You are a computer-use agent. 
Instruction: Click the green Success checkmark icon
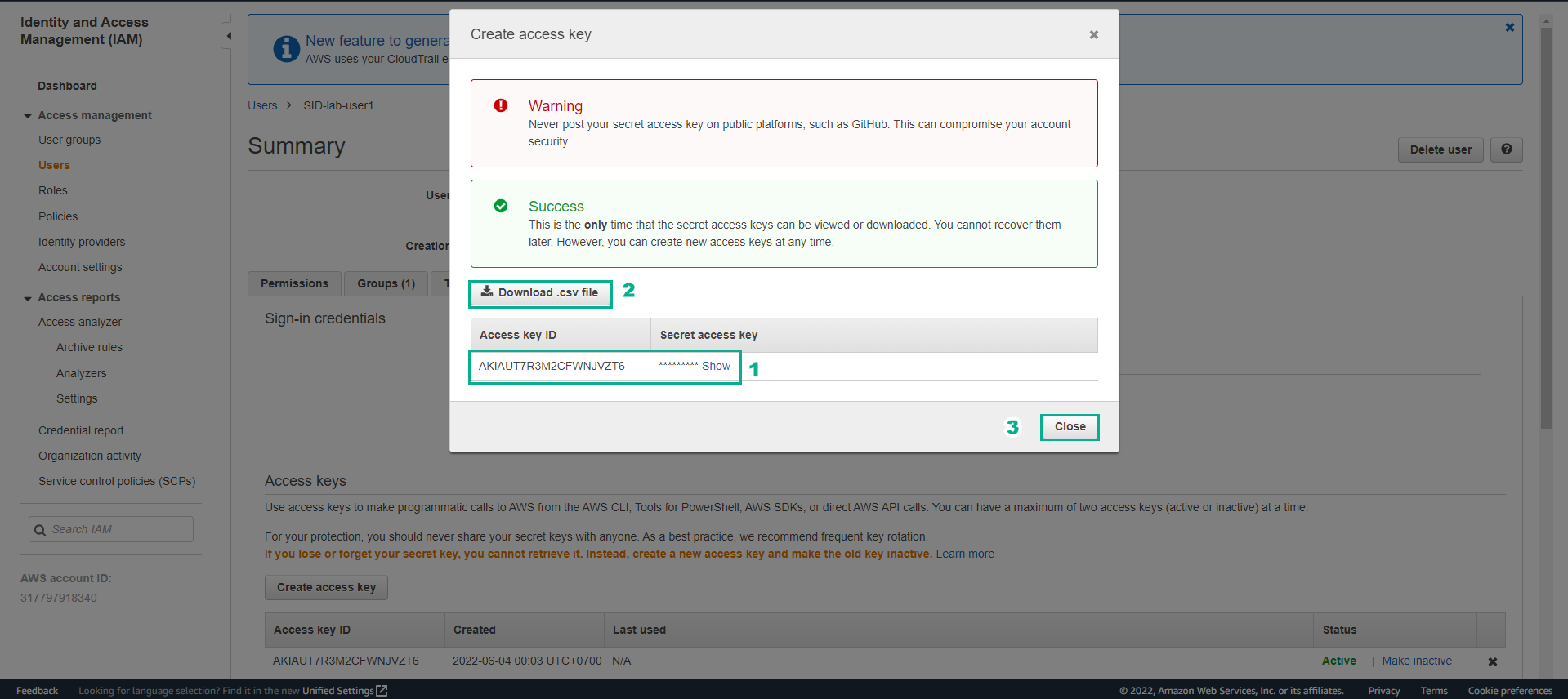point(501,206)
